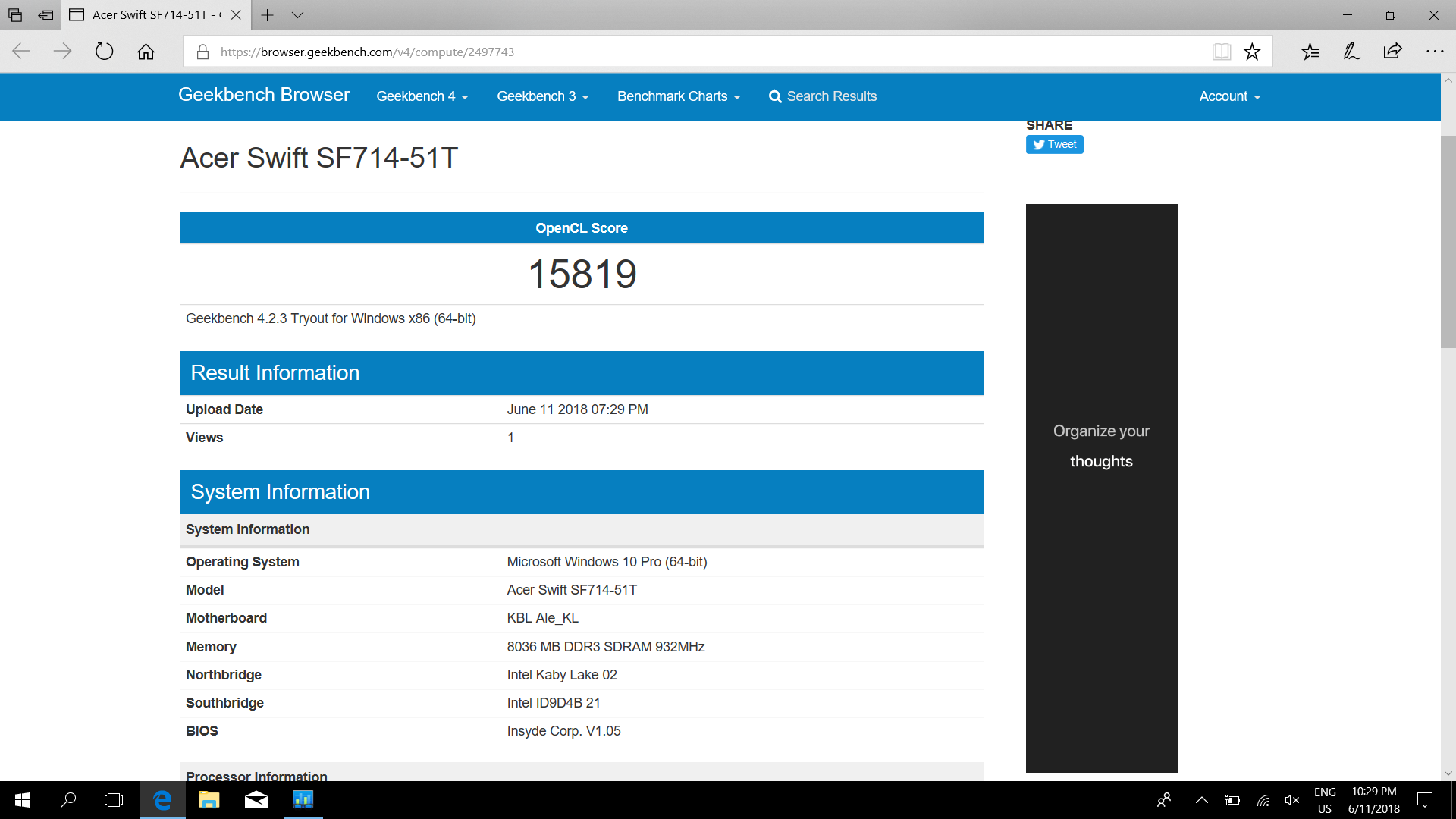1456x819 pixels.
Task: Select 8036 MB DDR3 SDRAM 932MHz value
Action: click(x=606, y=647)
